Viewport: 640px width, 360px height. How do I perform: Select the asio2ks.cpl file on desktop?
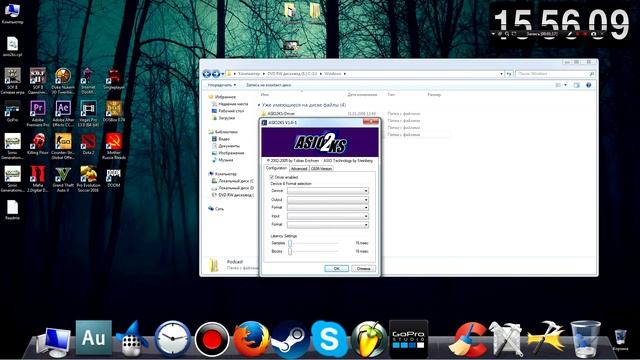point(12,47)
